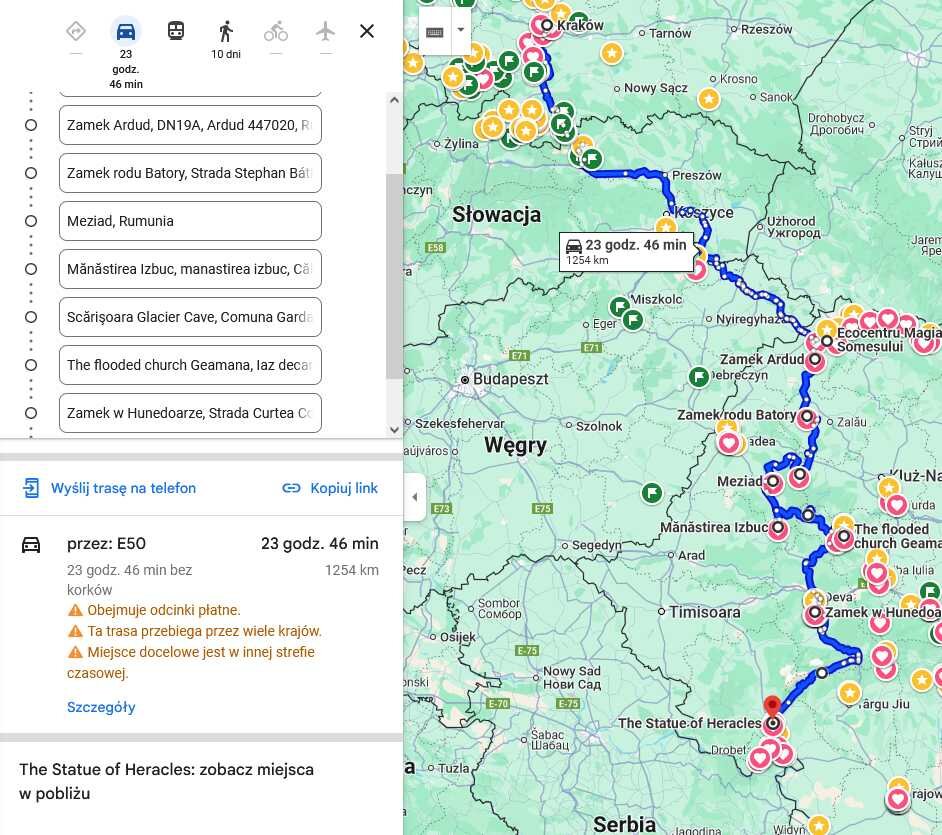This screenshot has width=942, height=835.
Task: Click the Mănăstirea Izbuc waypoint circle handle
Action: coord(31,269)
